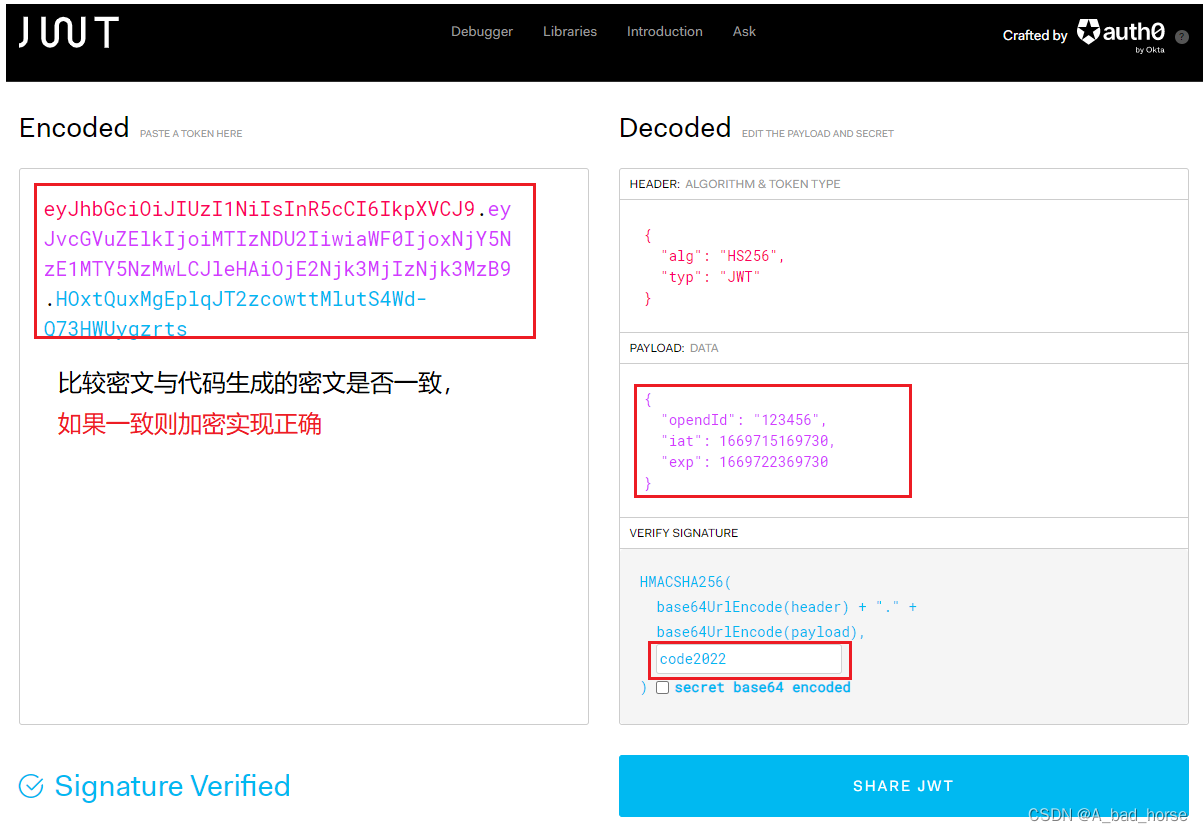Screen dimensions: 1203x833
Task: Click the JWT logo
Action: point(67,33)
